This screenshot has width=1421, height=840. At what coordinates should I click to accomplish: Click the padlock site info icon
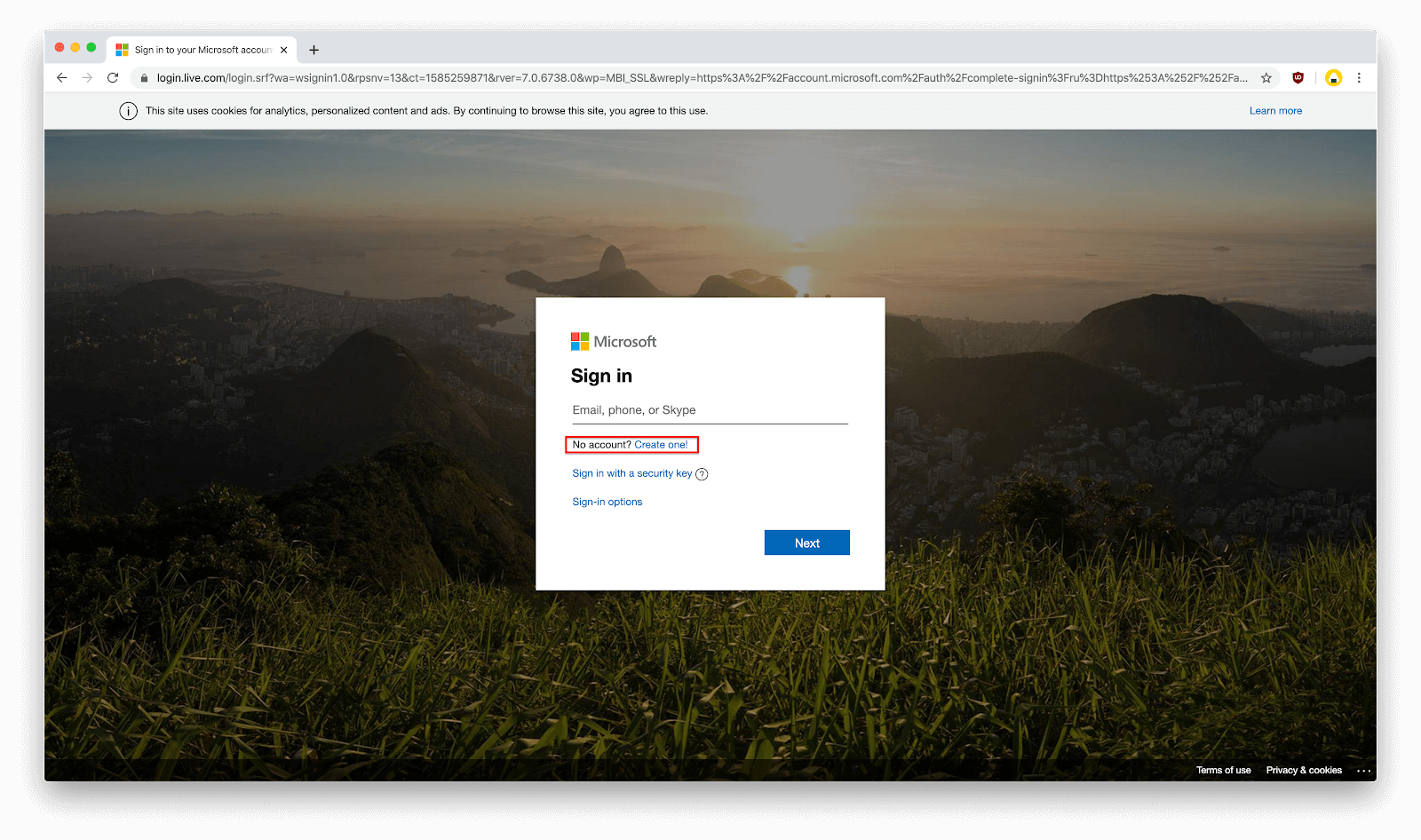[144, 78]
